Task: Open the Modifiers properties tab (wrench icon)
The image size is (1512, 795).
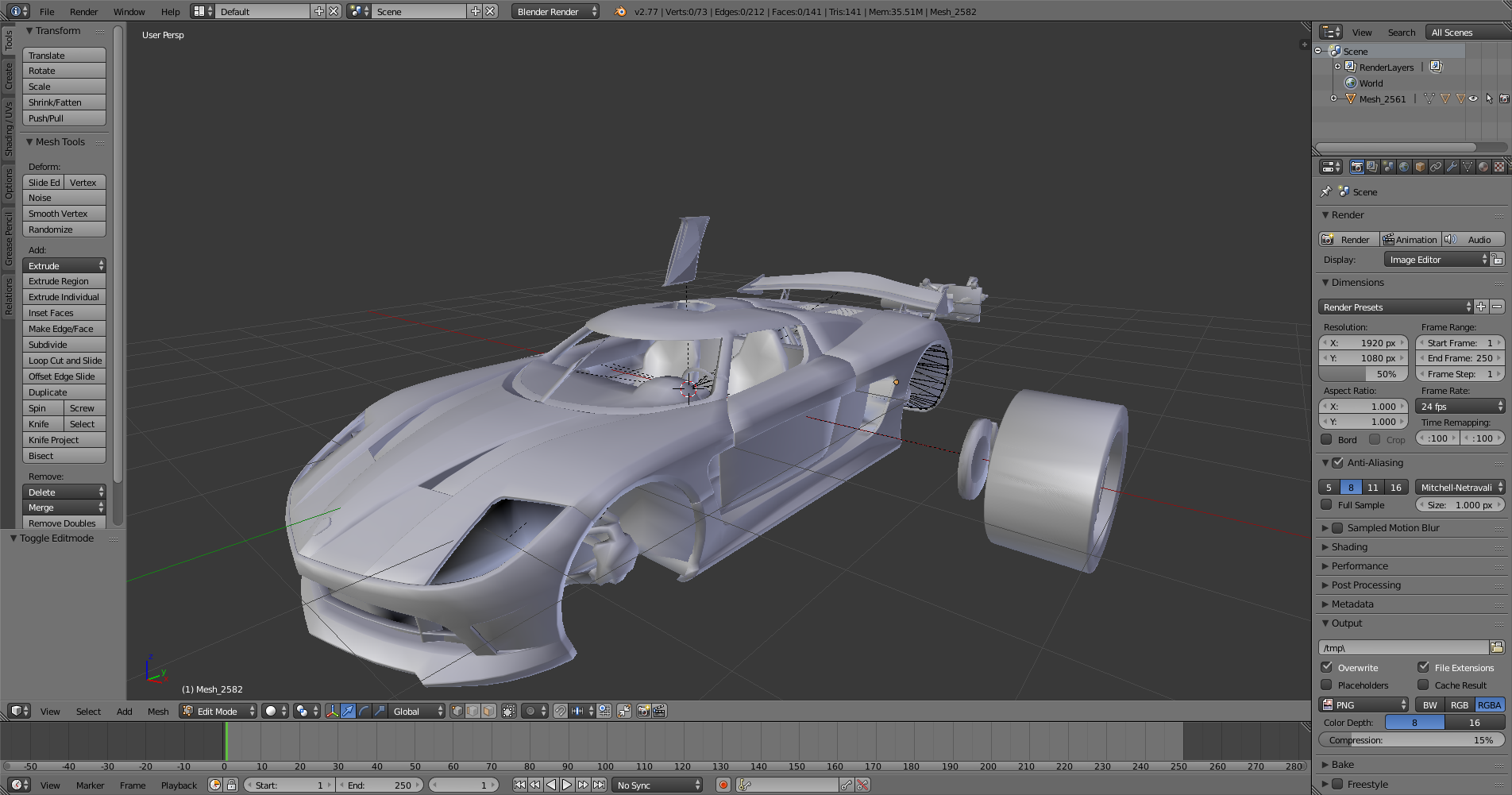Action: (1452, 167)
